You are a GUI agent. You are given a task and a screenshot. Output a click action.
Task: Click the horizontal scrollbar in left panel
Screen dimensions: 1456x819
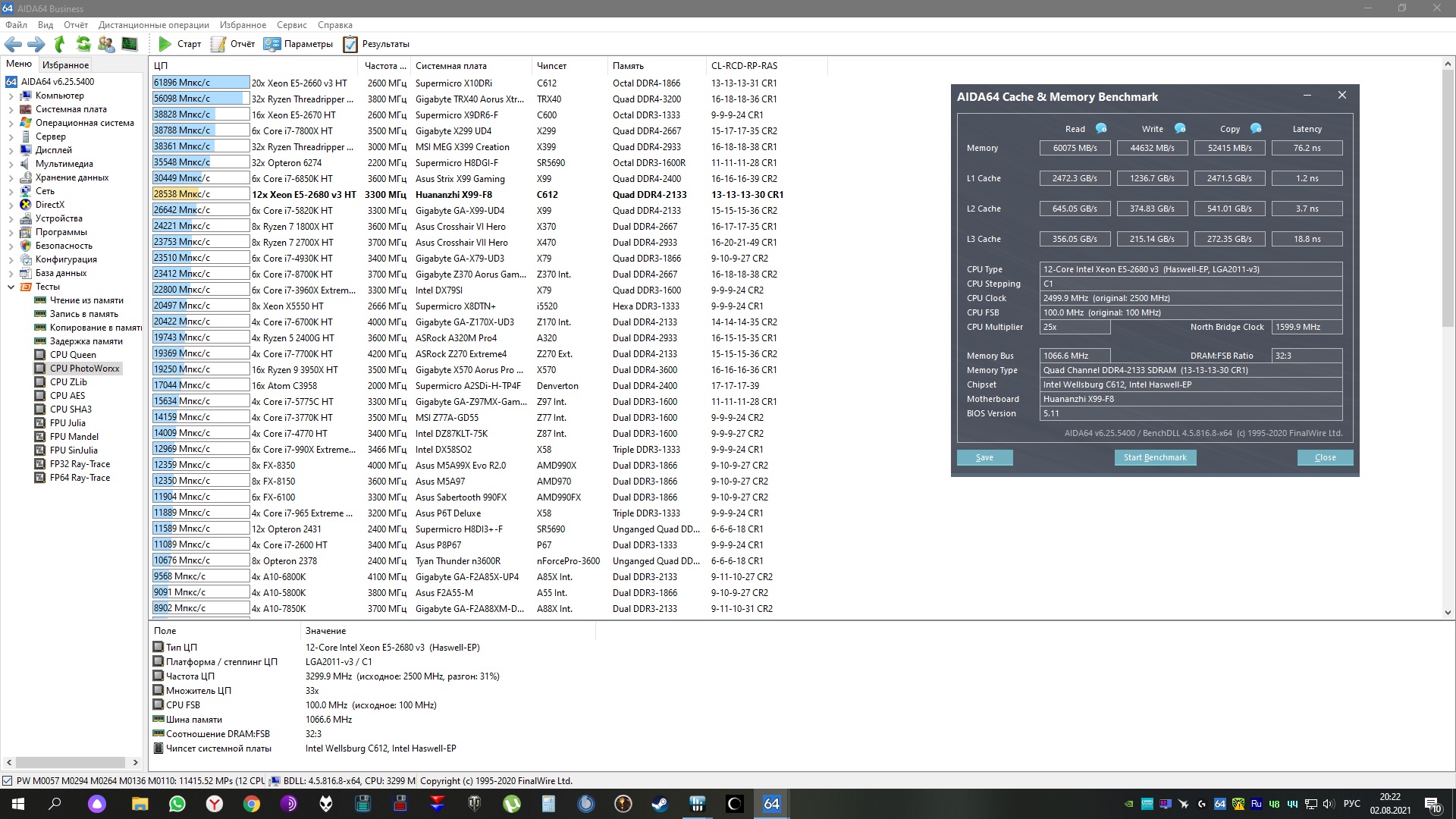pos(71,762)
